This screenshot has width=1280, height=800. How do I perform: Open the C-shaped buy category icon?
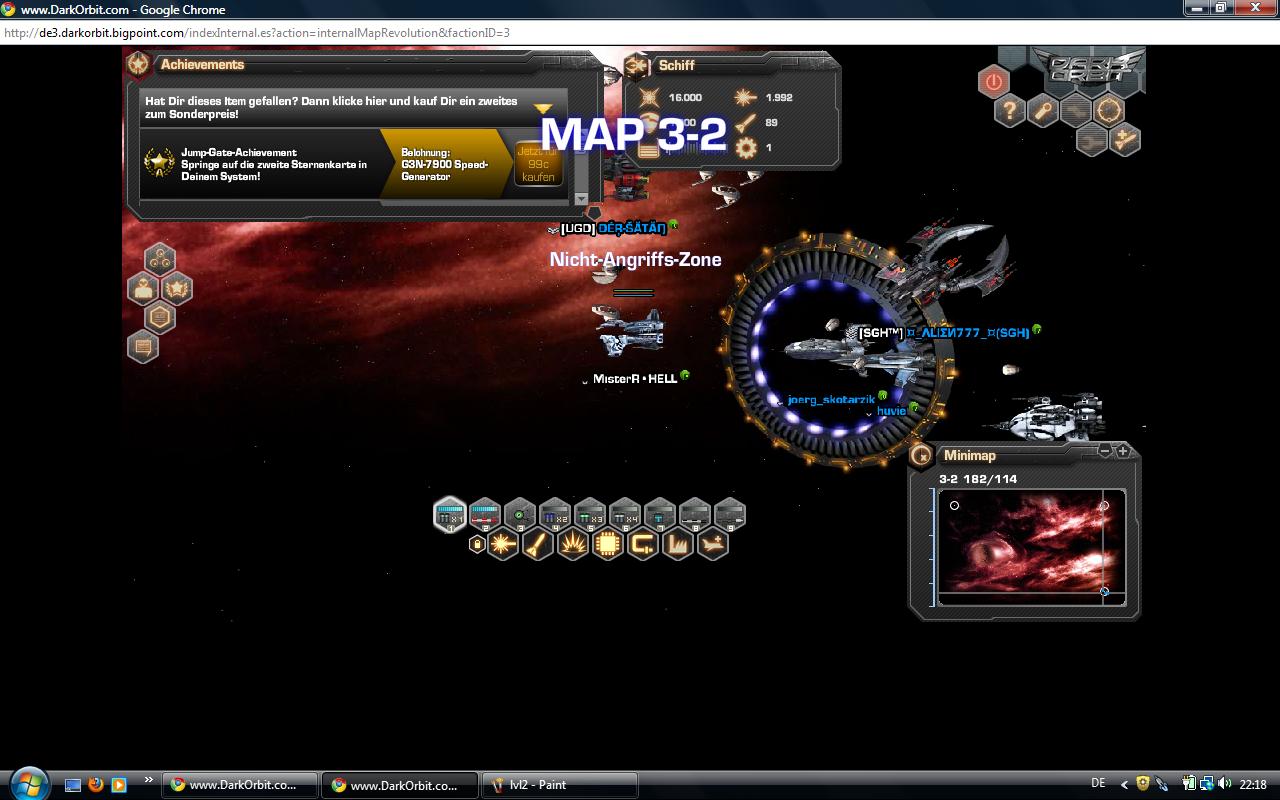(x=643, y=544)
